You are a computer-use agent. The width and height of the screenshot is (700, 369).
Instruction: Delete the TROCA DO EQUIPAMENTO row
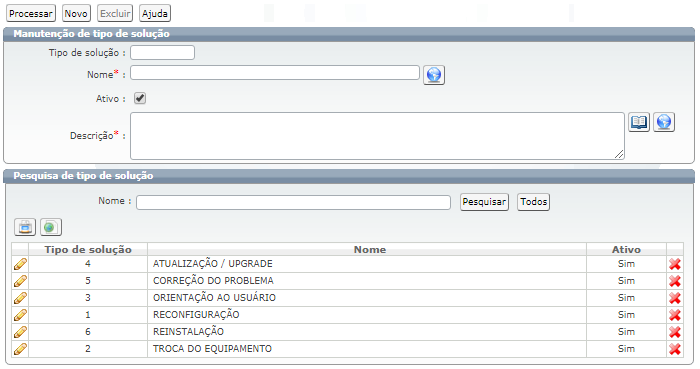(x=675, y=349)
